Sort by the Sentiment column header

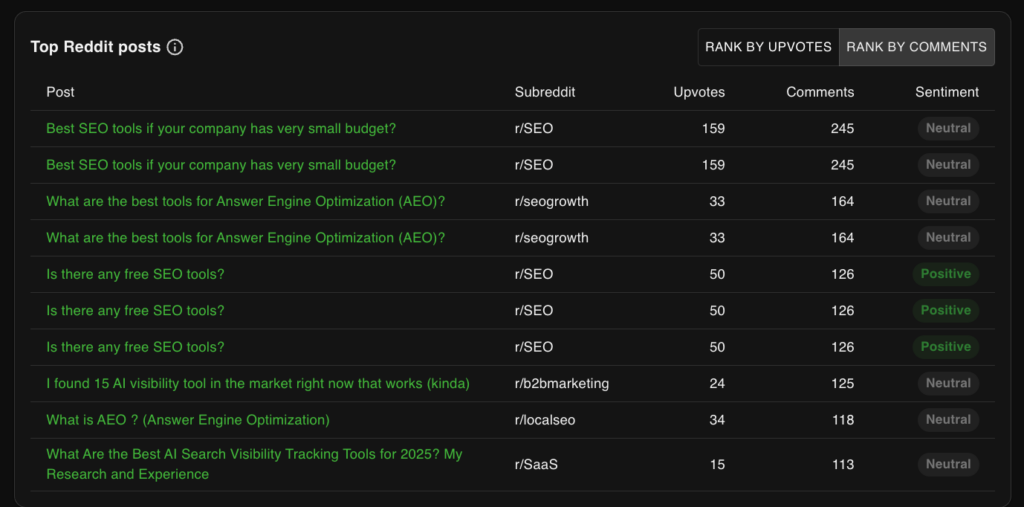(947, 92)
